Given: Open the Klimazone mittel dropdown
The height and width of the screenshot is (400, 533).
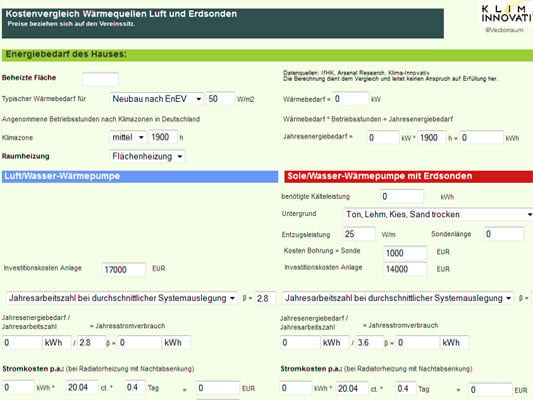Looking at the screenshot, I should coord(128,137).
